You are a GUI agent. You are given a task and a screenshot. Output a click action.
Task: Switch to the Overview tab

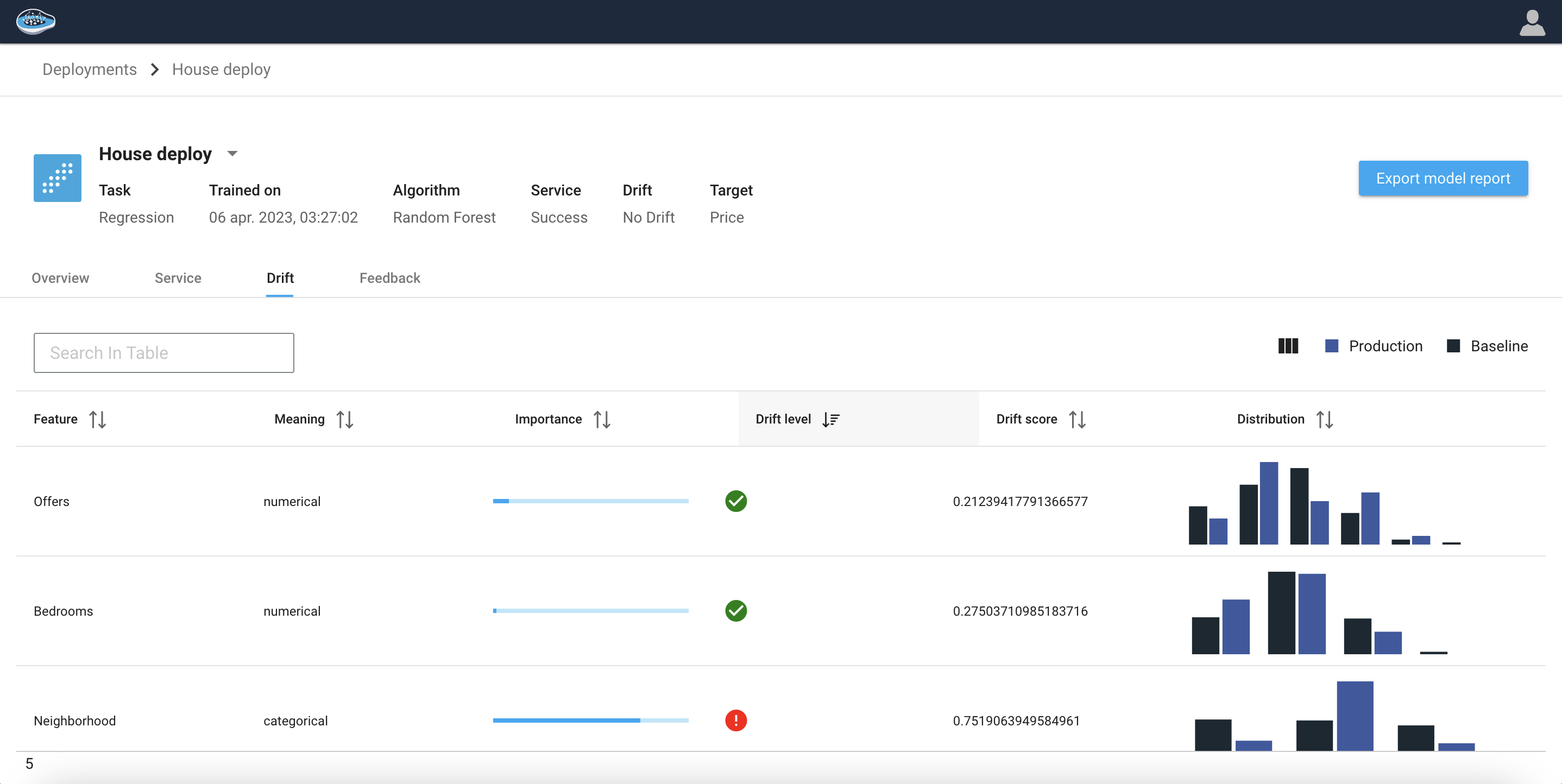pyautogui.click(x=60, y=277)
